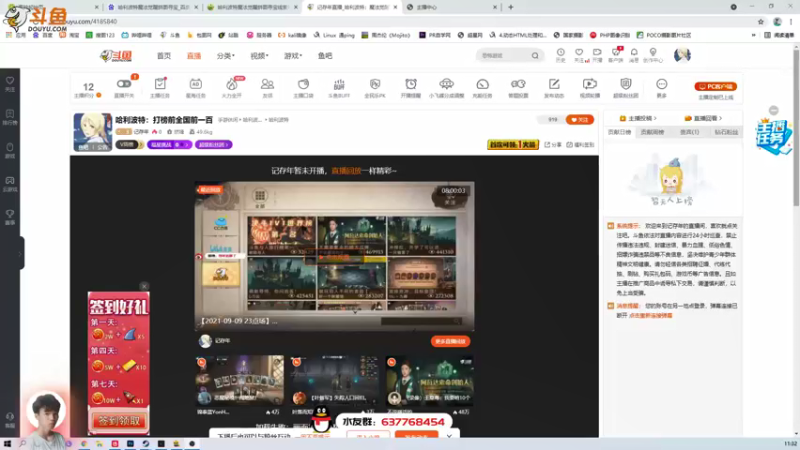Click the site search input field

tap(504, 56)
